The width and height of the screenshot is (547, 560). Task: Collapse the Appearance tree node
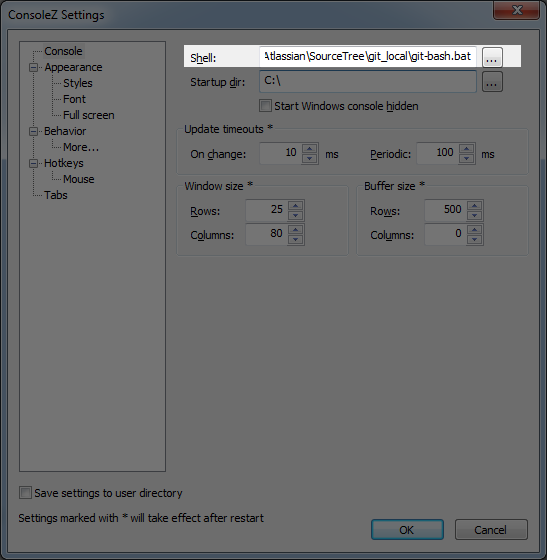33,67
